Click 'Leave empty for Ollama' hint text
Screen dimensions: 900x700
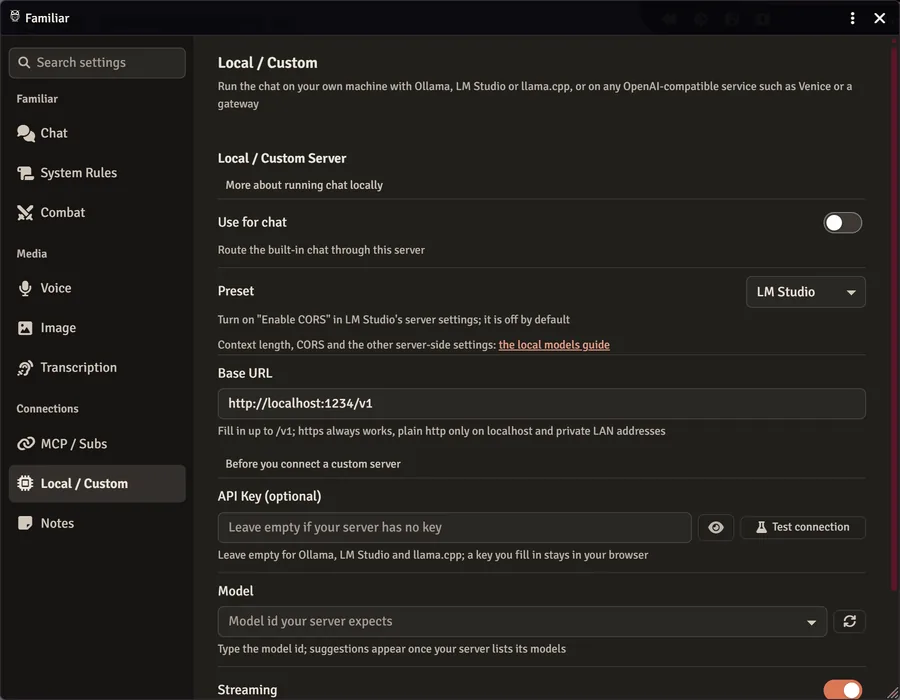(433, 555)
